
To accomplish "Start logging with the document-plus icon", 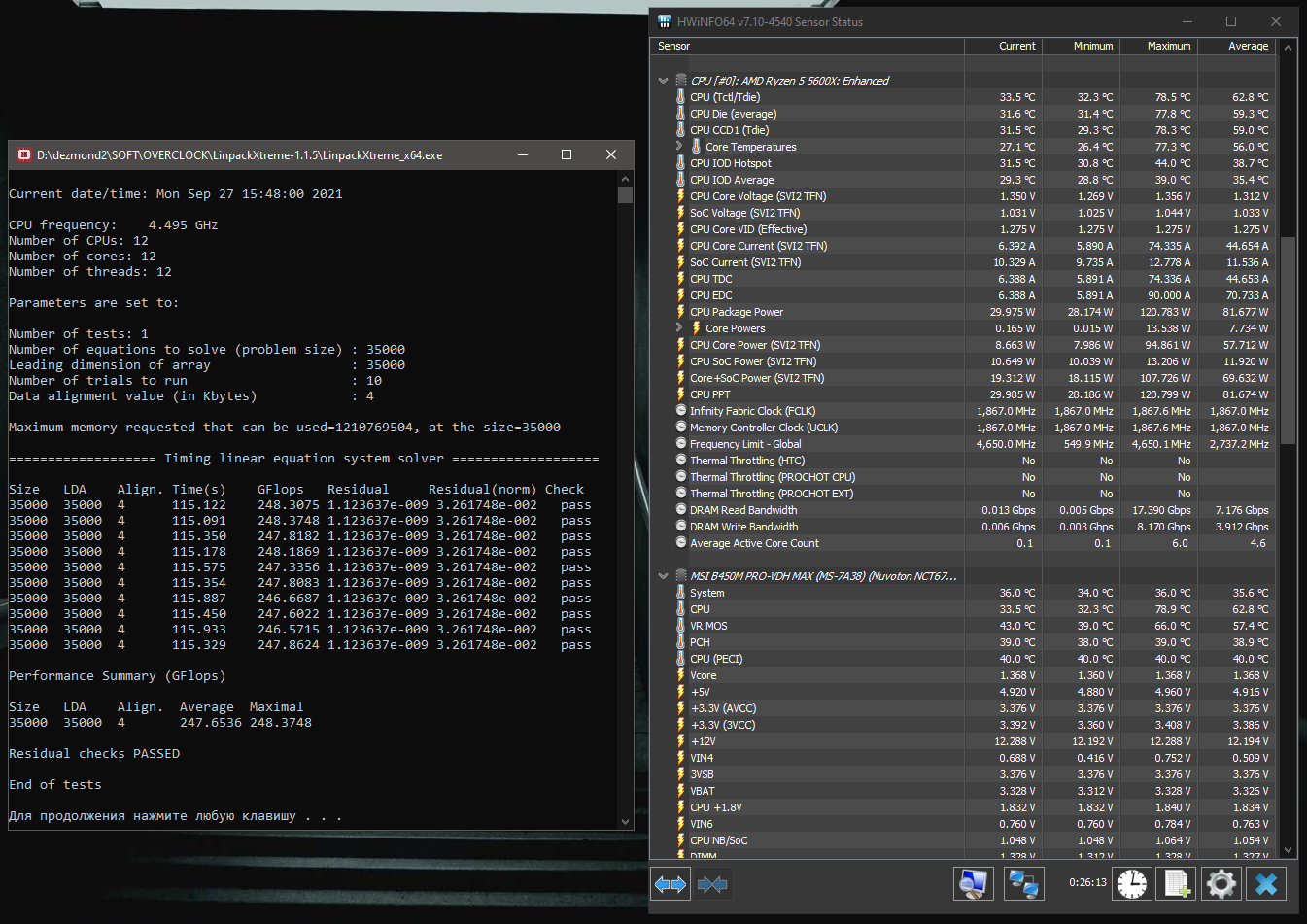I will [1177, 883].
